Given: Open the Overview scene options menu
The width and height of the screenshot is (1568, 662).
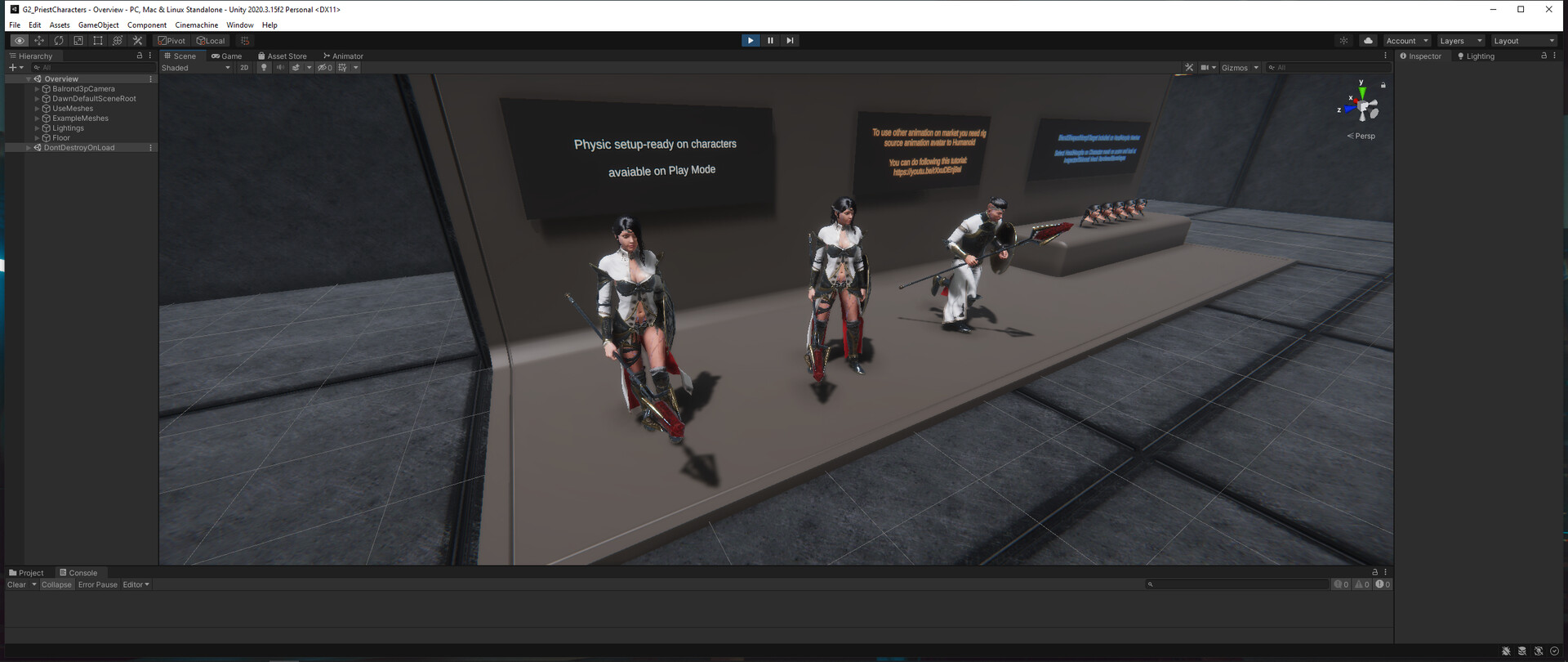Looking at the screenshot, I should (151, 78).
